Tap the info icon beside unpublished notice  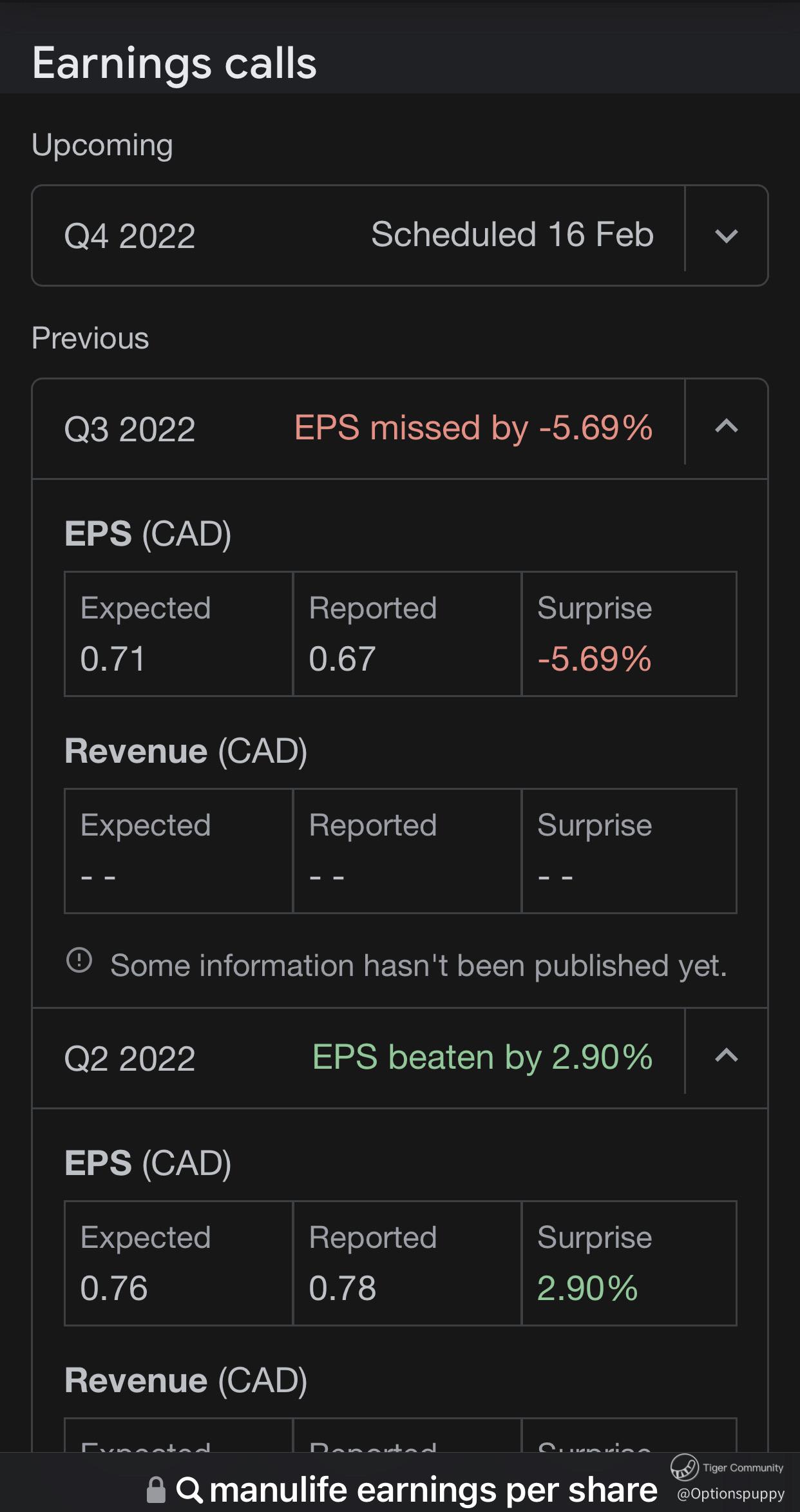point(79,961)
